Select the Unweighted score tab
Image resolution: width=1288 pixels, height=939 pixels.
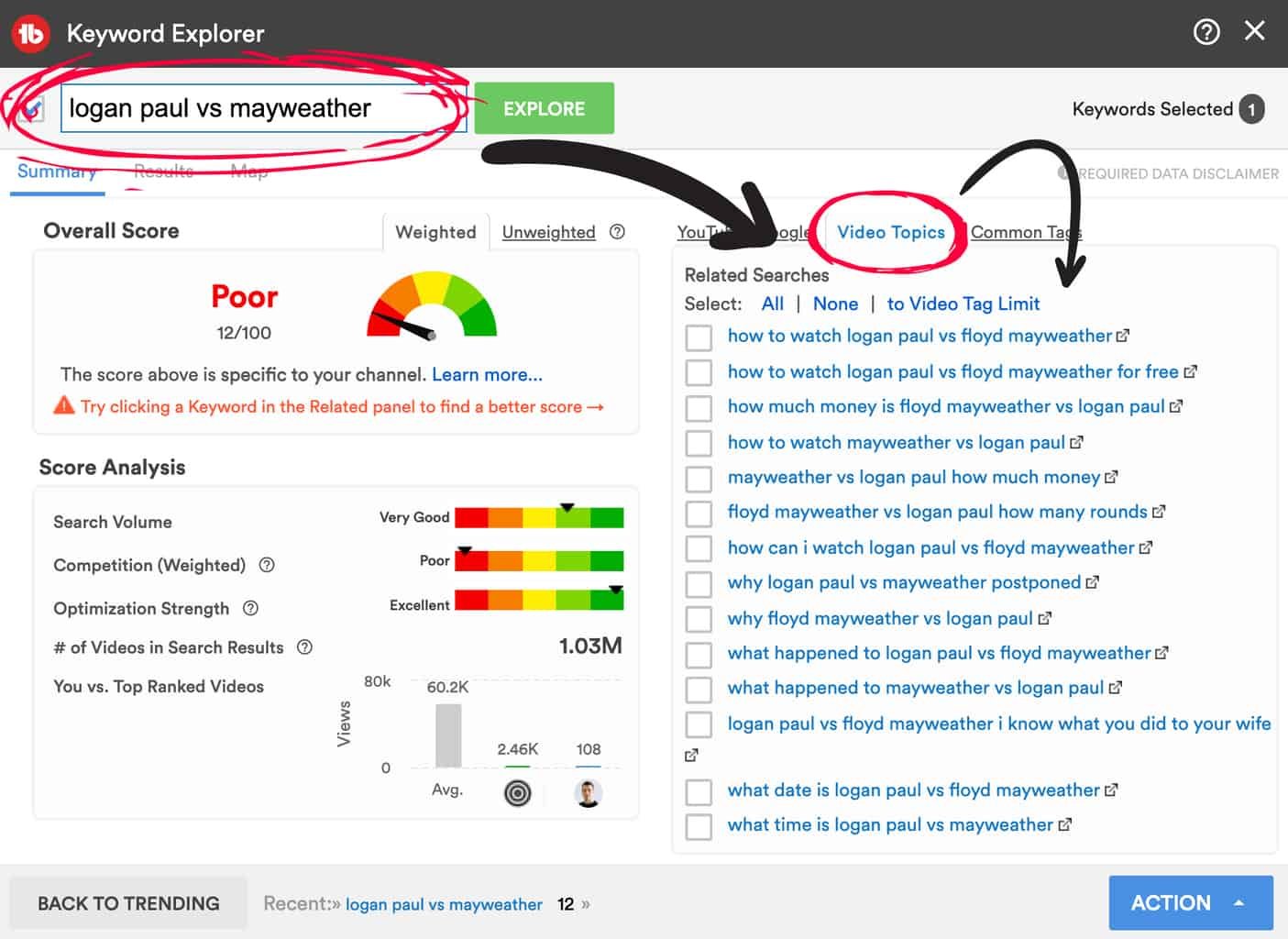click(548, 232)
